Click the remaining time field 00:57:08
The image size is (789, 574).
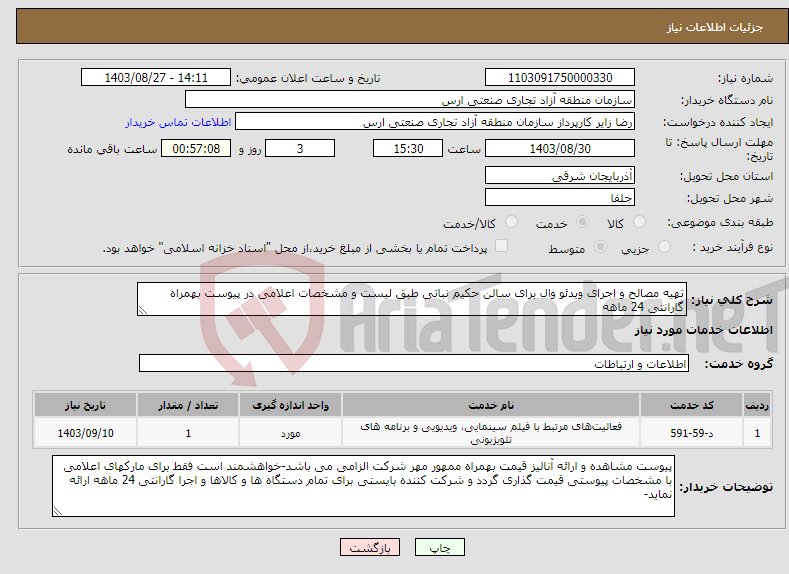point(196,148)
